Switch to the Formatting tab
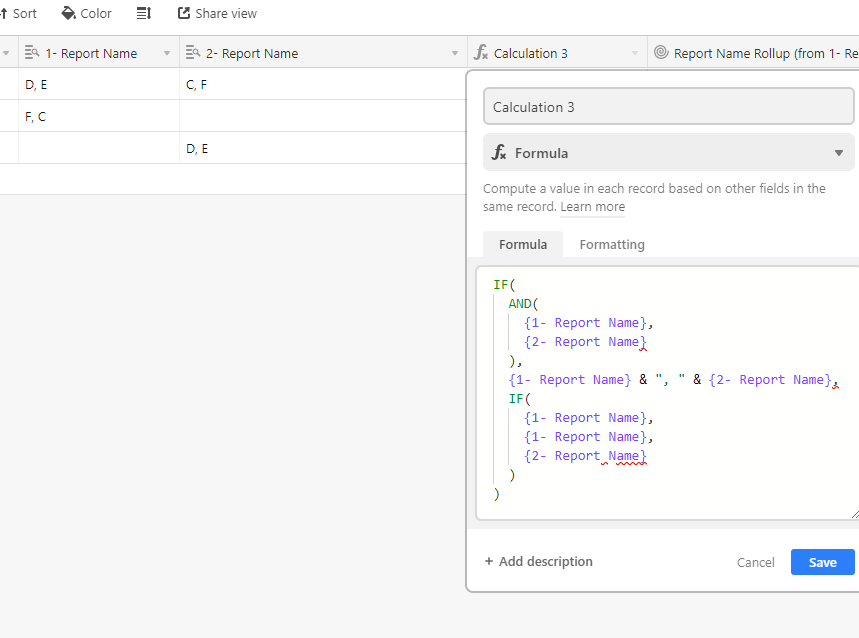The image size is (859, 638). (612, 244)
